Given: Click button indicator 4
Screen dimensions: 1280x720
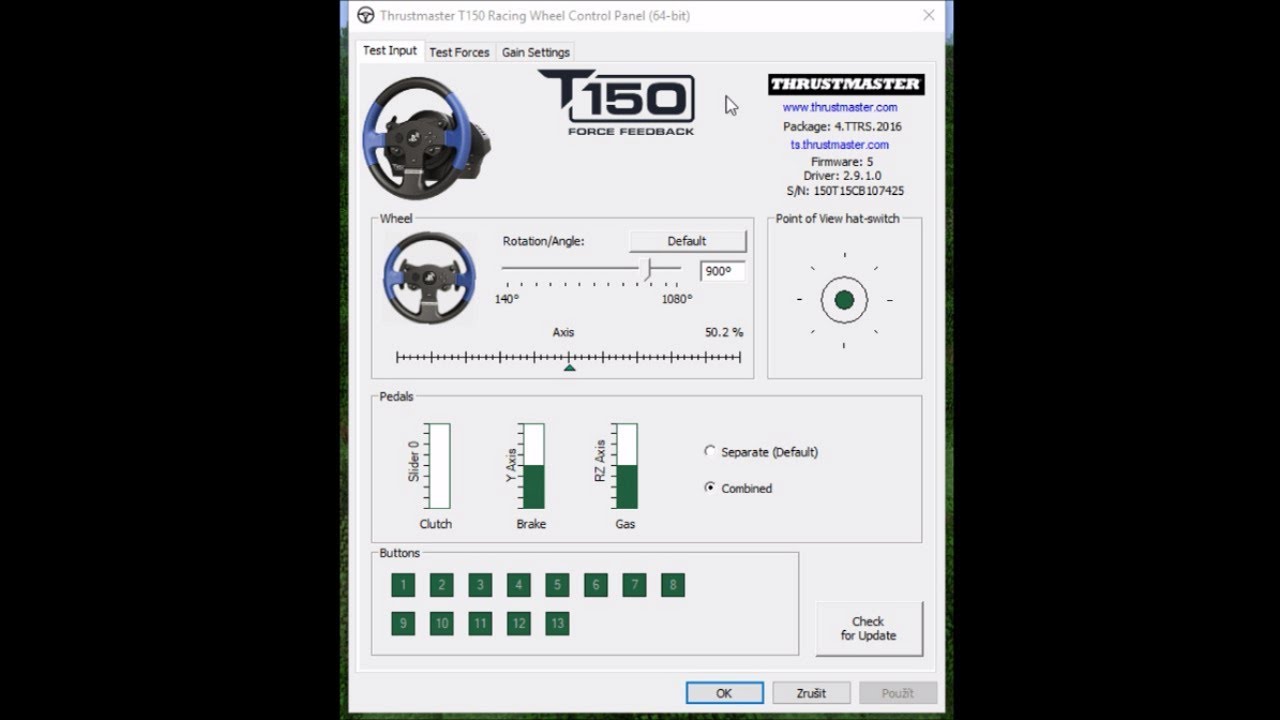Looking at the screenshot, I should point(518,585).
